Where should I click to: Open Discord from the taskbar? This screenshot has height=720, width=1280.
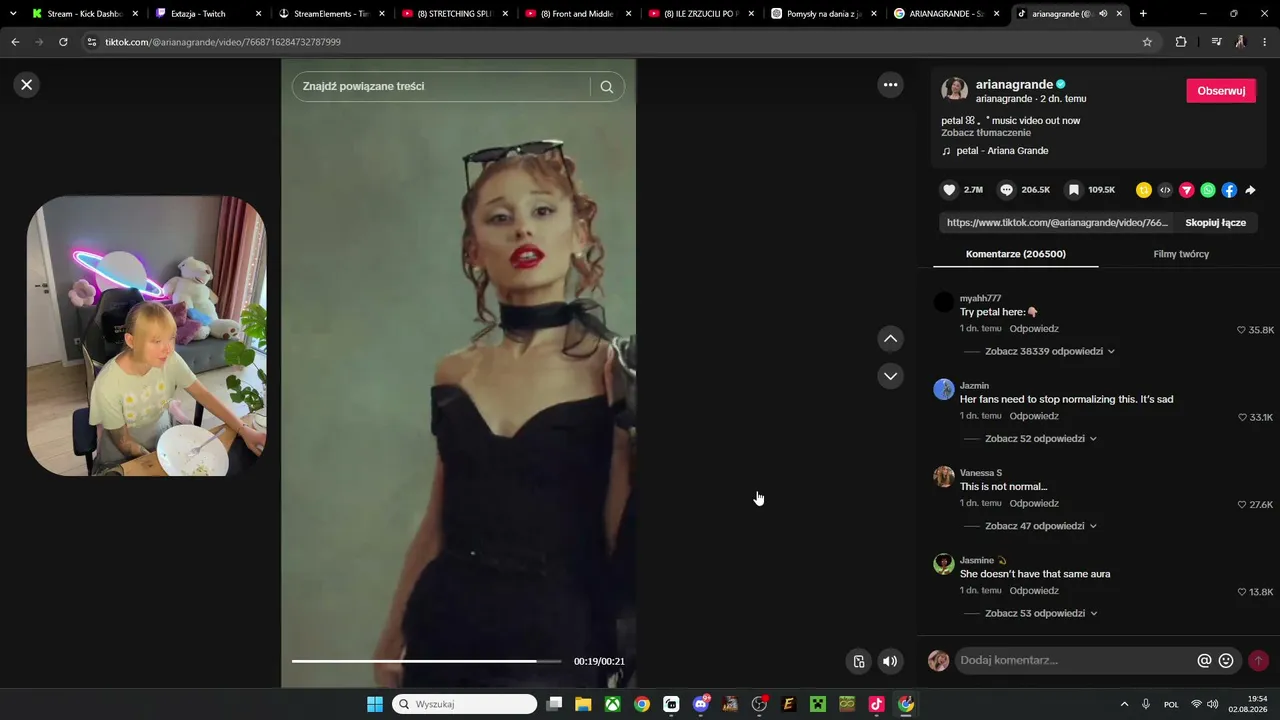701,704
